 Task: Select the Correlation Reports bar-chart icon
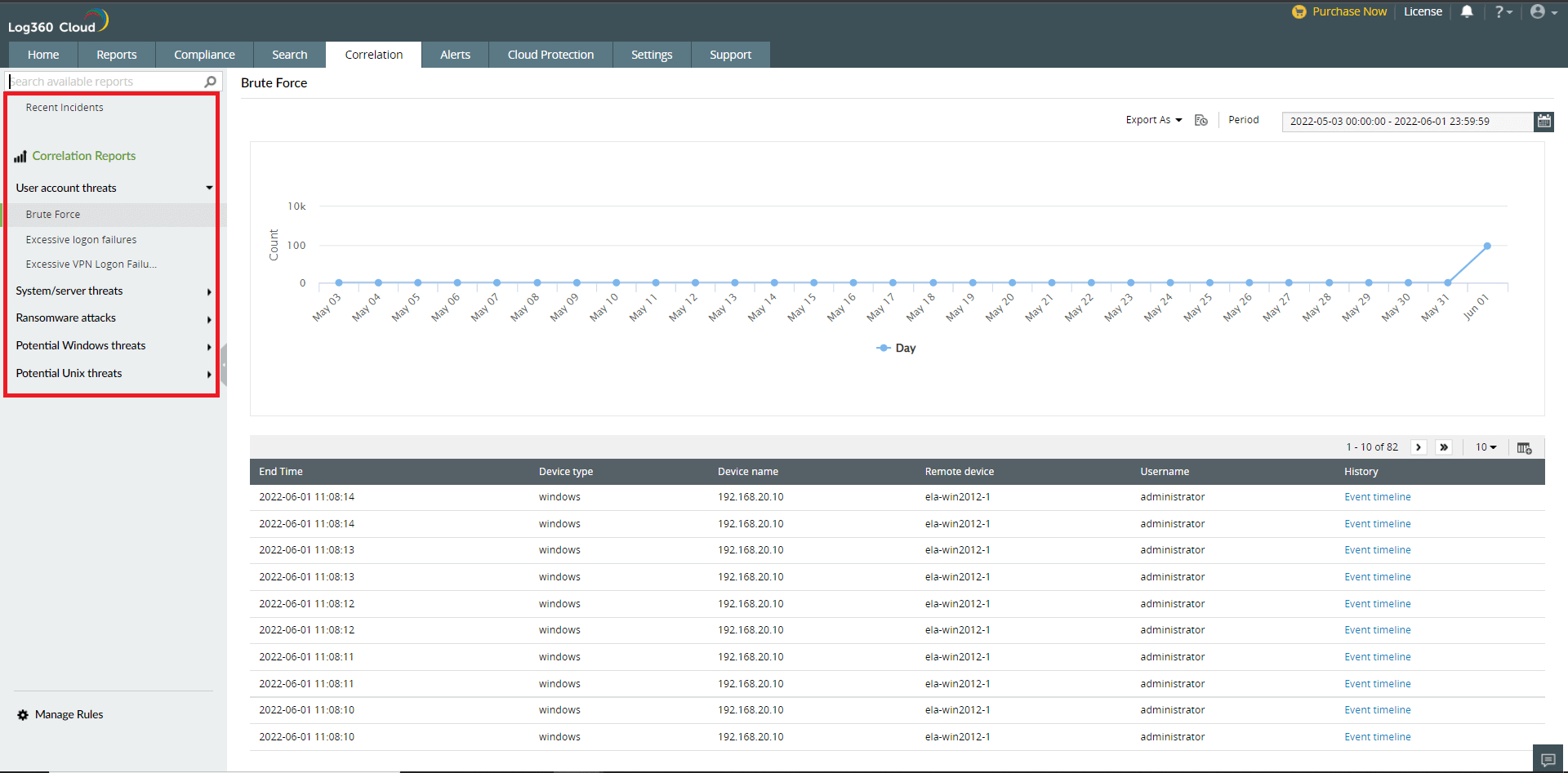(x=21, y=156)
